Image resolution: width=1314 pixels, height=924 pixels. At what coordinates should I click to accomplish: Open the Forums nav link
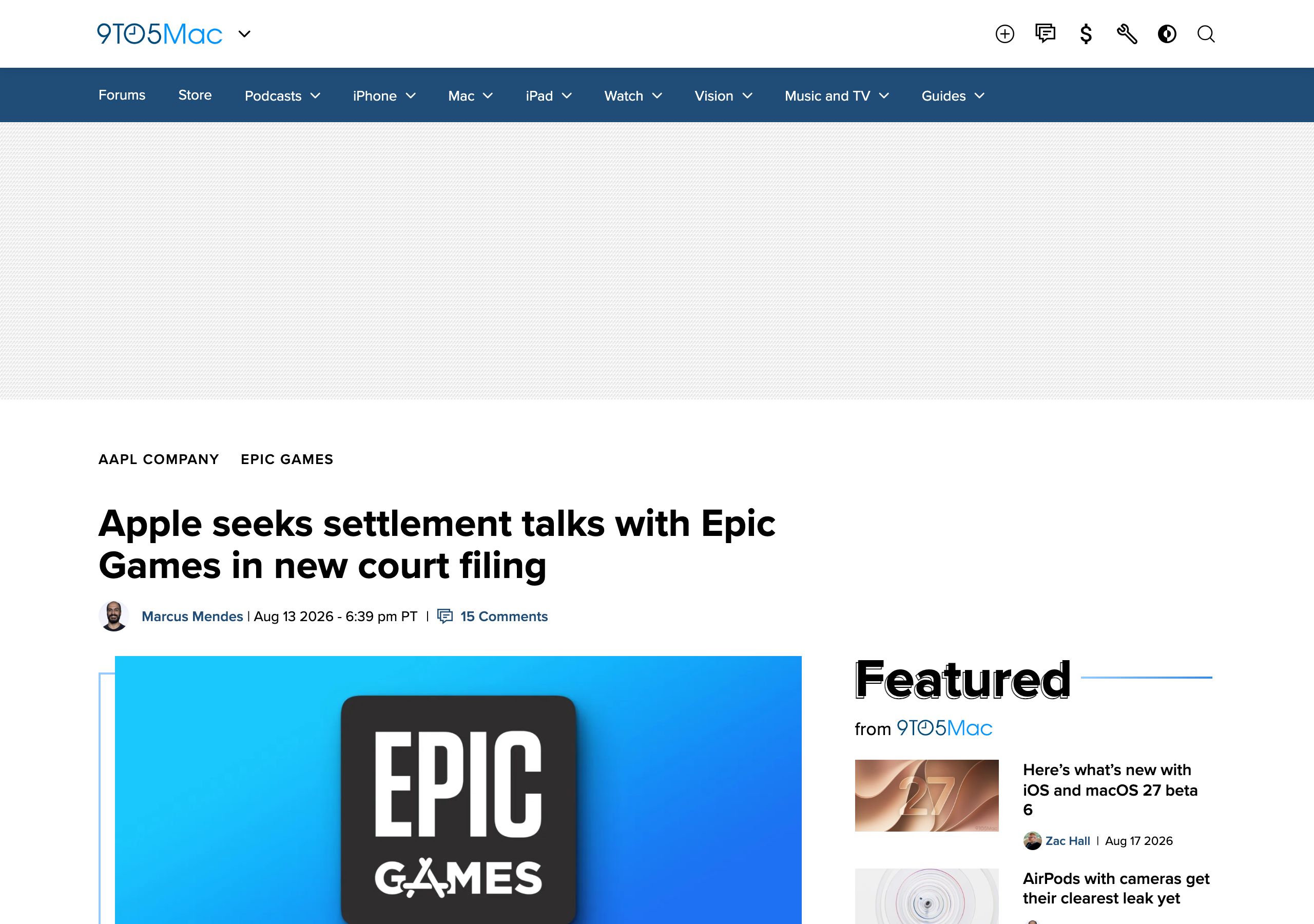(x=122, y=95)
